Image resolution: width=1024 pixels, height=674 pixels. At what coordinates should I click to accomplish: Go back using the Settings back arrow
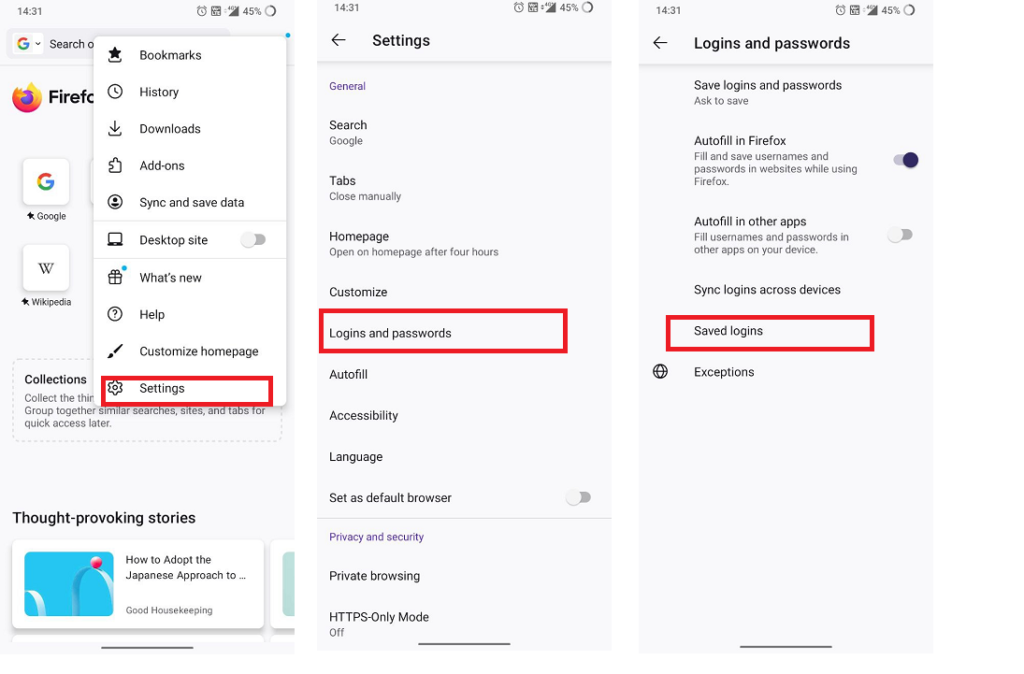[x=339, y=40]
